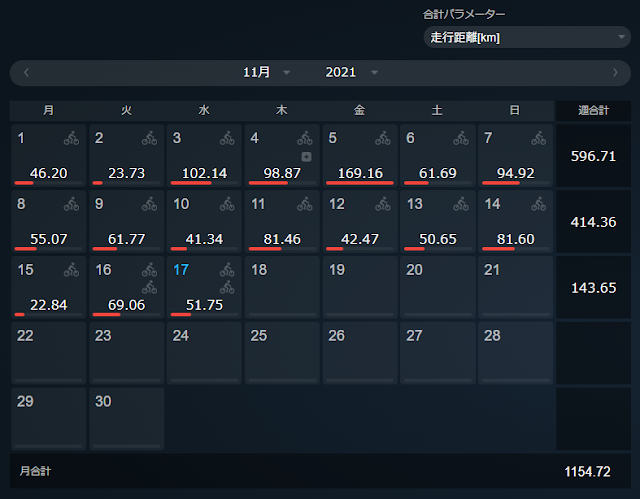Click the 日 weekday header

click(x=515, y=110)
